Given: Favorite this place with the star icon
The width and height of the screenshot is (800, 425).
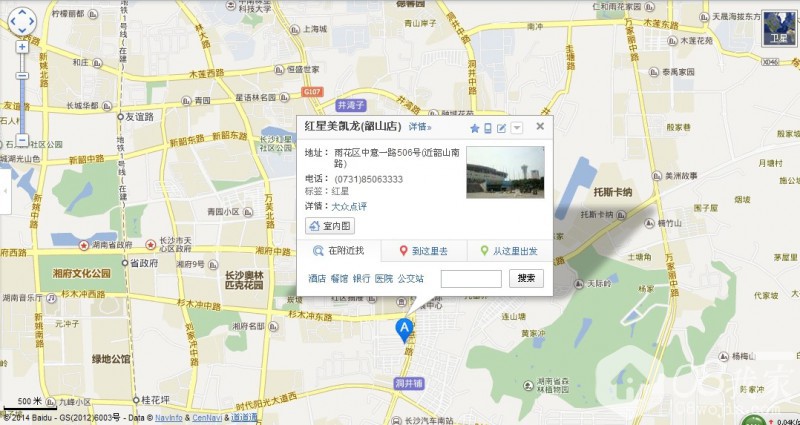Looking at the screenshot, I should [x=474, y=129].
